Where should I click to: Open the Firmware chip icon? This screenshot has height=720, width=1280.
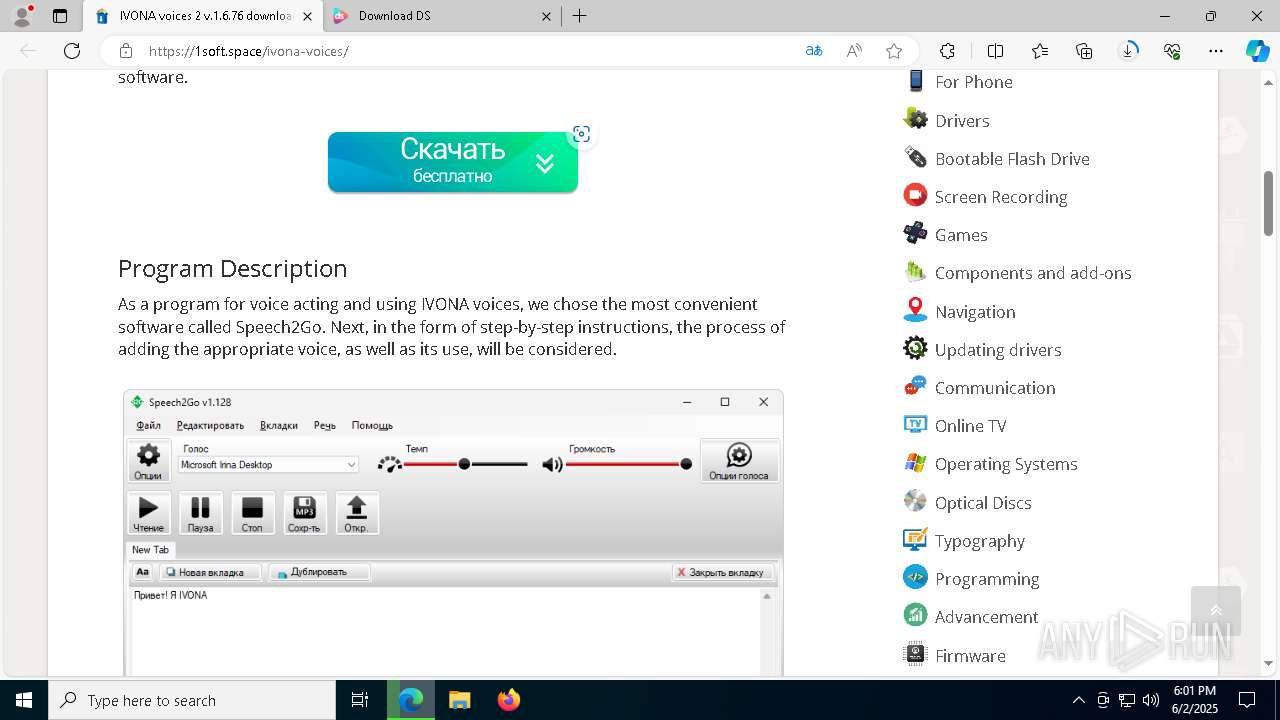coord(915,654)
